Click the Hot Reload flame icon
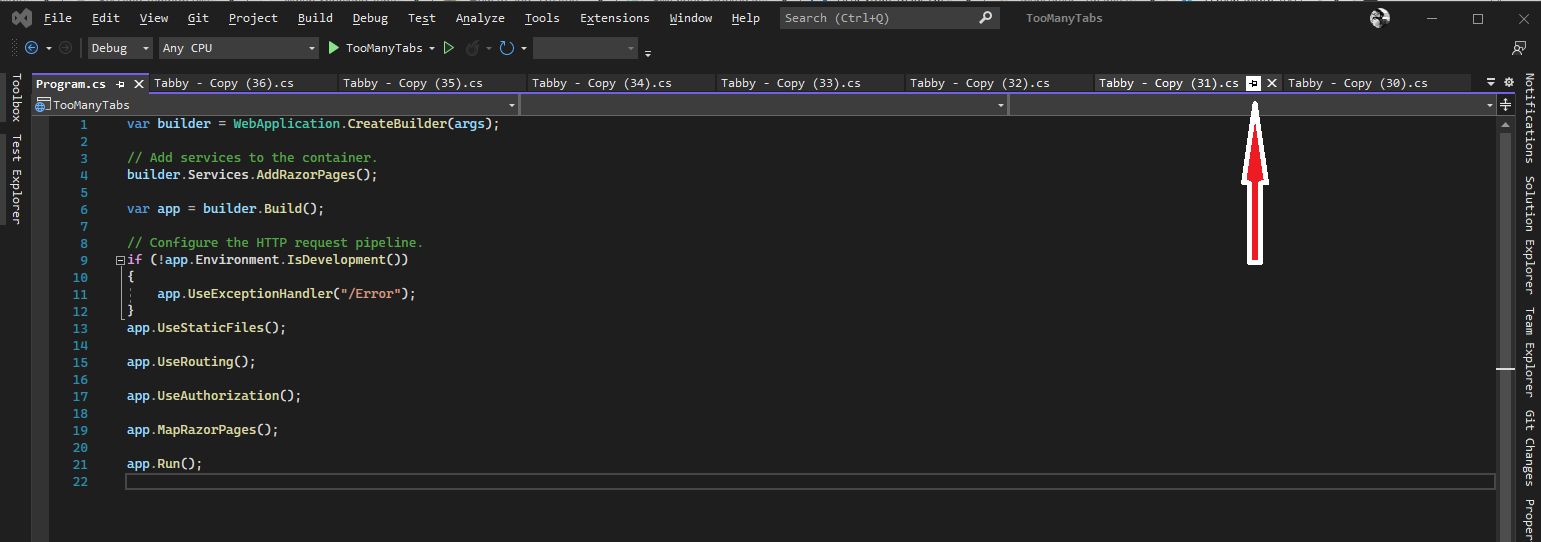Image resolution: width=1541 pixels, height=542 pixels. click(473, 48)
